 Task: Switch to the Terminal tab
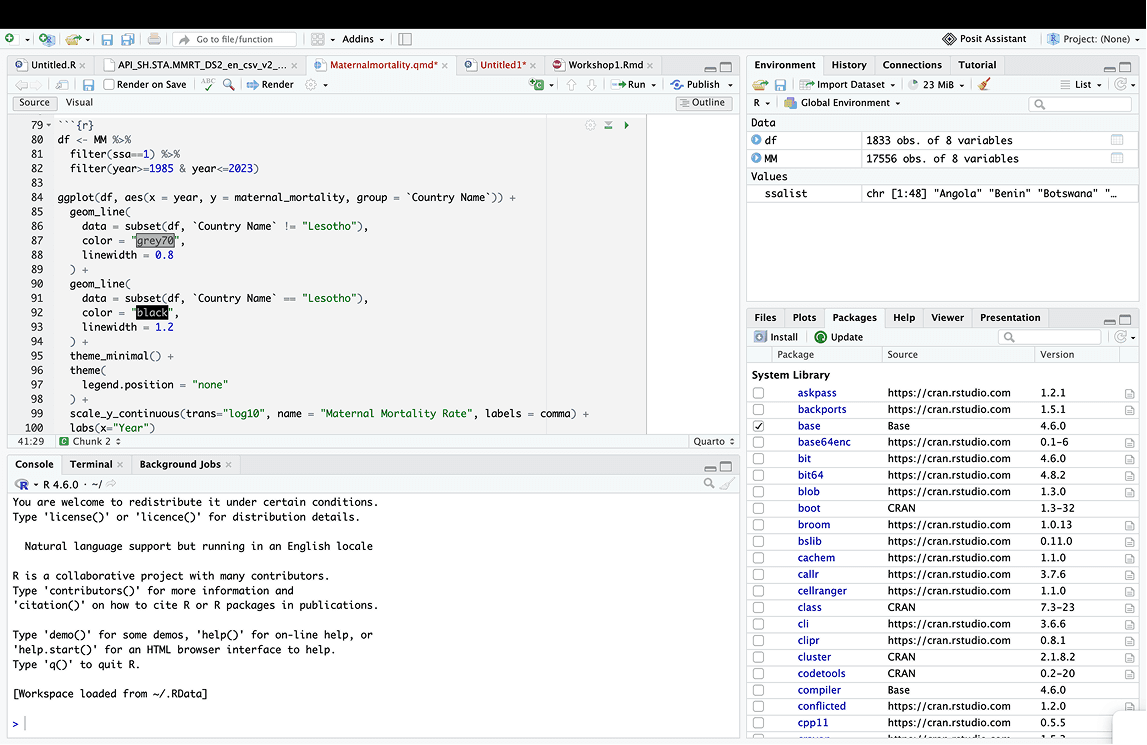point(91,465)
